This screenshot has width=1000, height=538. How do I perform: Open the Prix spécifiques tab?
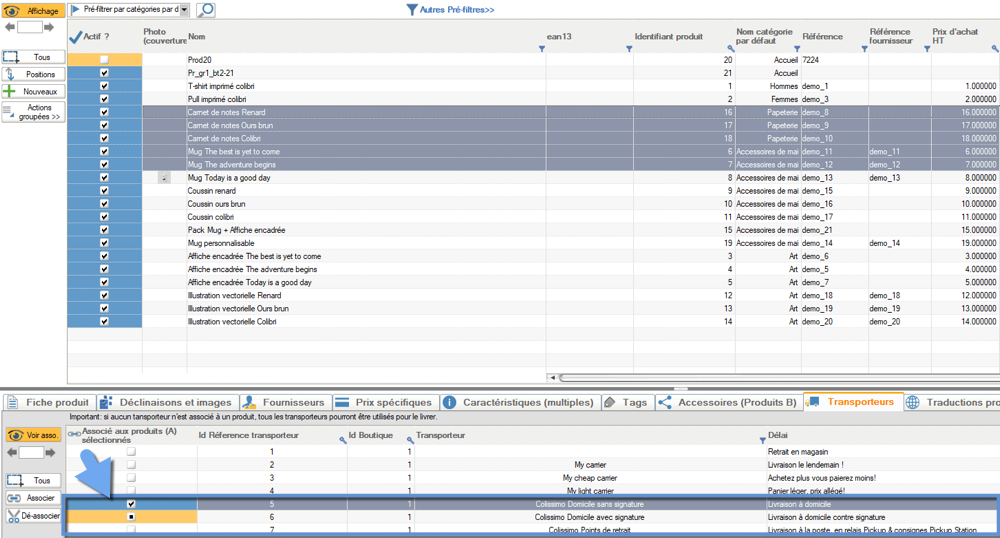(385, 402)
